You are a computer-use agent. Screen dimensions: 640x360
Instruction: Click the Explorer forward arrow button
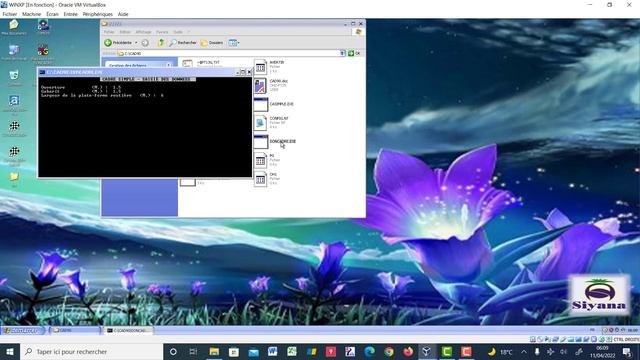pyautogui.click(x=145, y=42)
